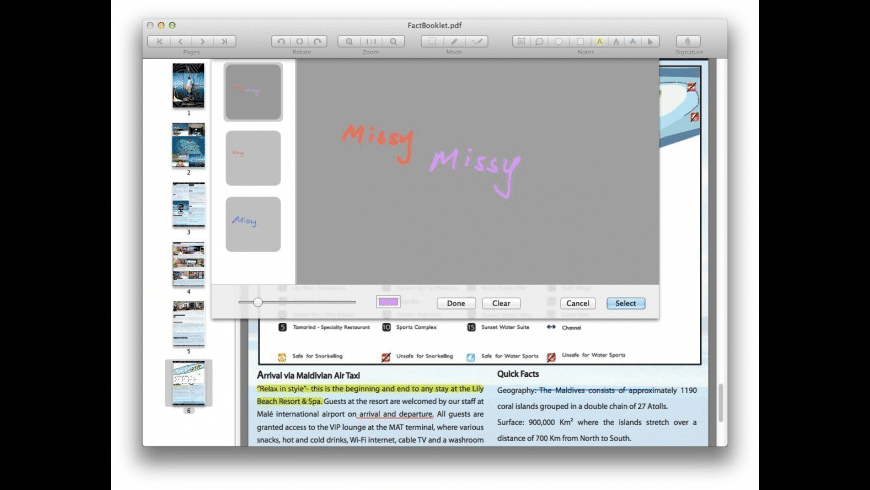The height and width of the screenshot is (490, 870).
Task: Select the first saved Missy signature
Action: tap(253, 92)
